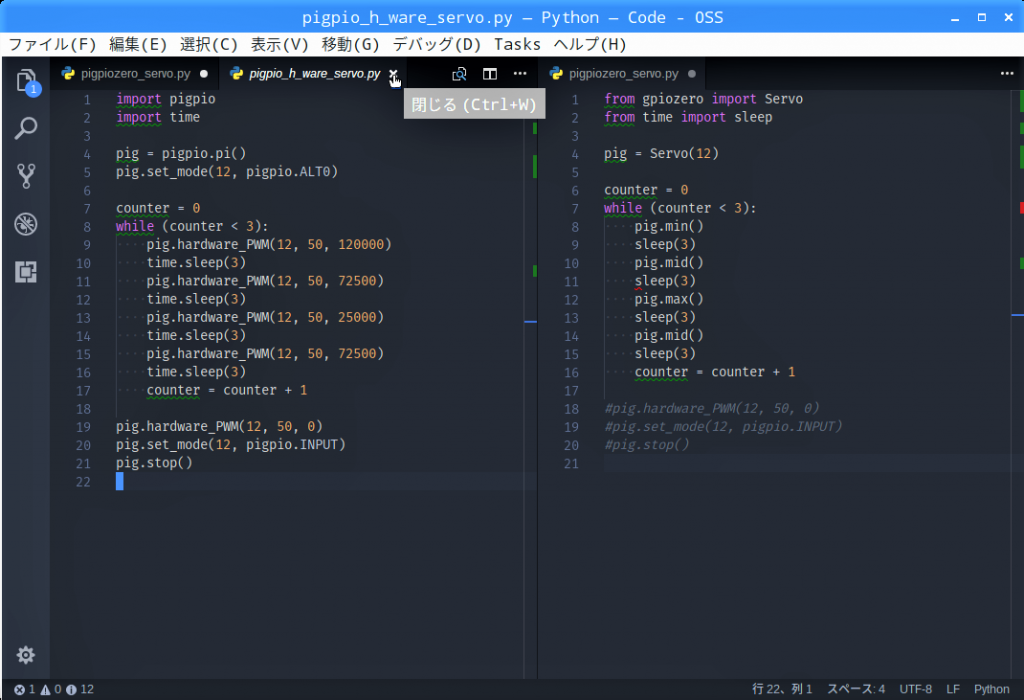Open the Debug view in activity bar

(x=26, y=224)
